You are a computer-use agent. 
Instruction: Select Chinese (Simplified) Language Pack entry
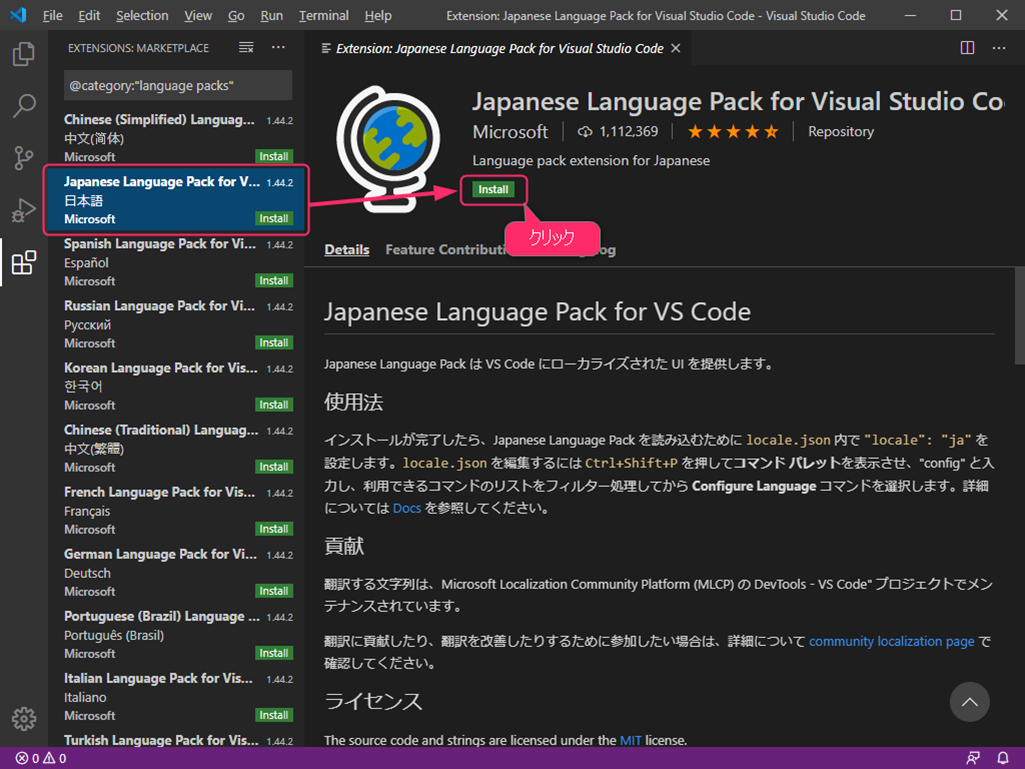178,138
